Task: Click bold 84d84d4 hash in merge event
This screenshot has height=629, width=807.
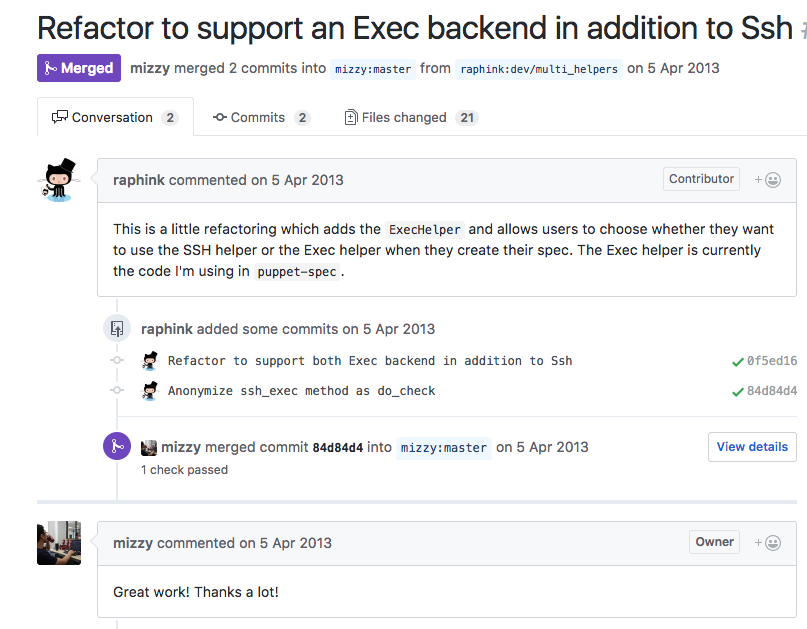Action: pos(338,447)
